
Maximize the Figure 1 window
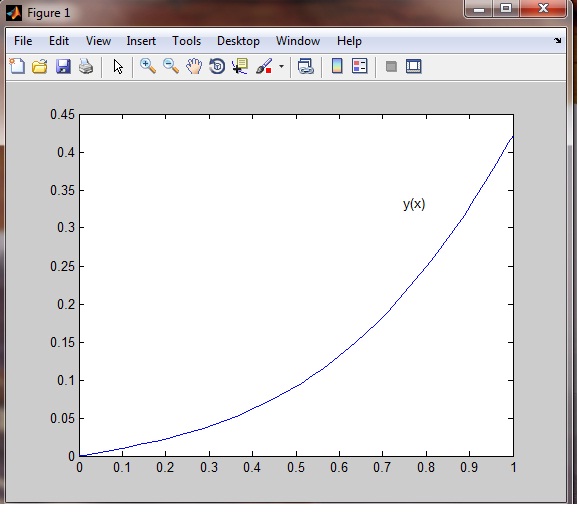click(506, 9)
